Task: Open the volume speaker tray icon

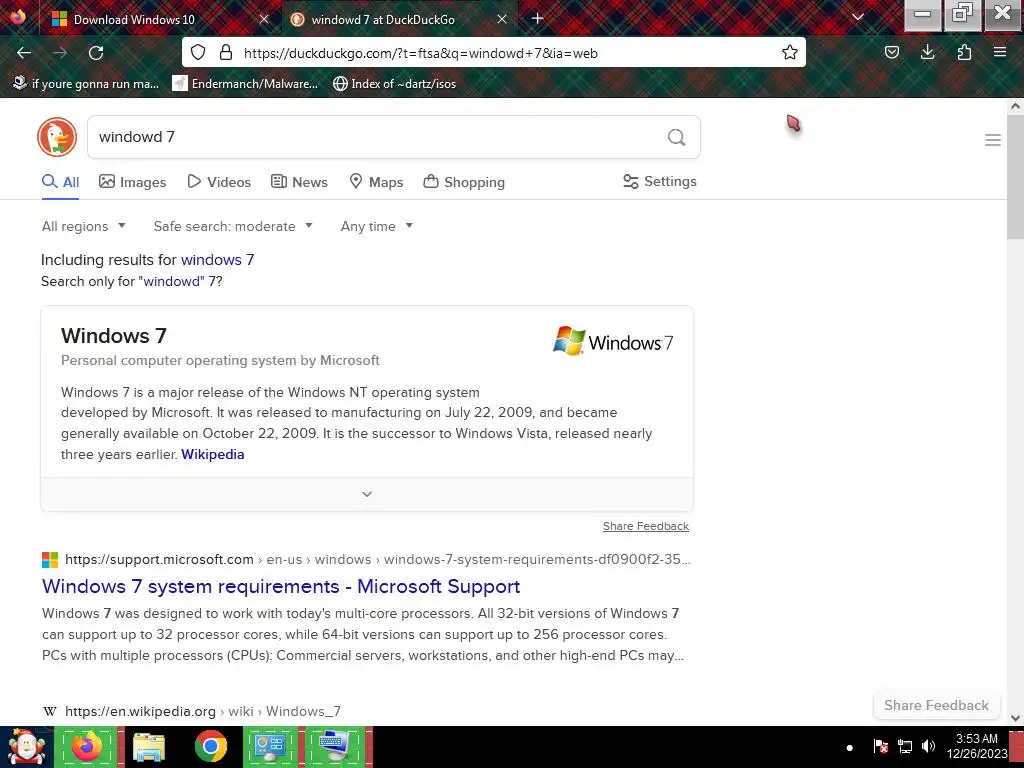Action: [928, 746]
